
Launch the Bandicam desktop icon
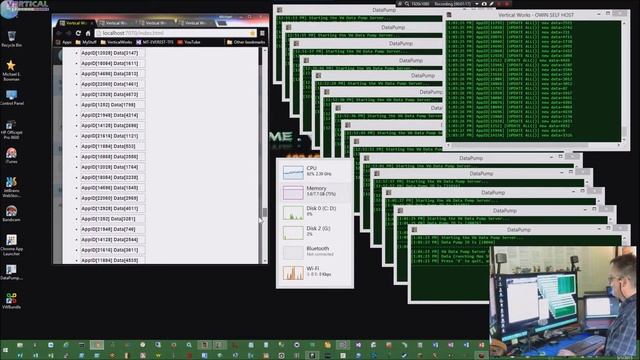[11, 213]
